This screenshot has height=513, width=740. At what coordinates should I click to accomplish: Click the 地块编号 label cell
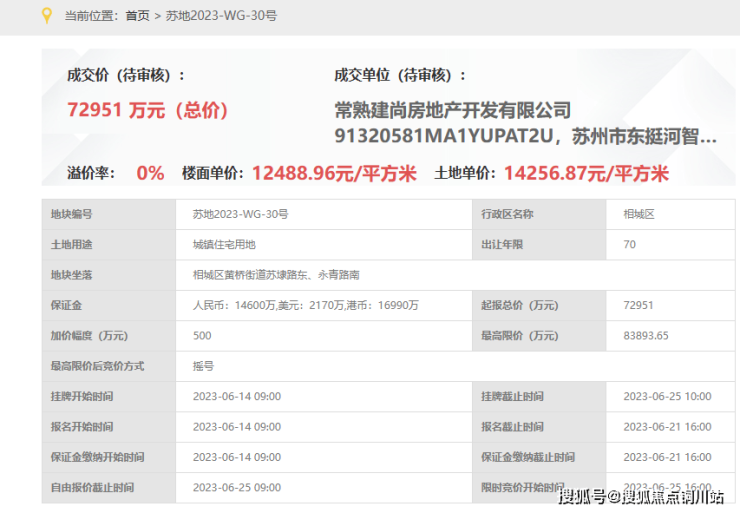click(109, 214)
